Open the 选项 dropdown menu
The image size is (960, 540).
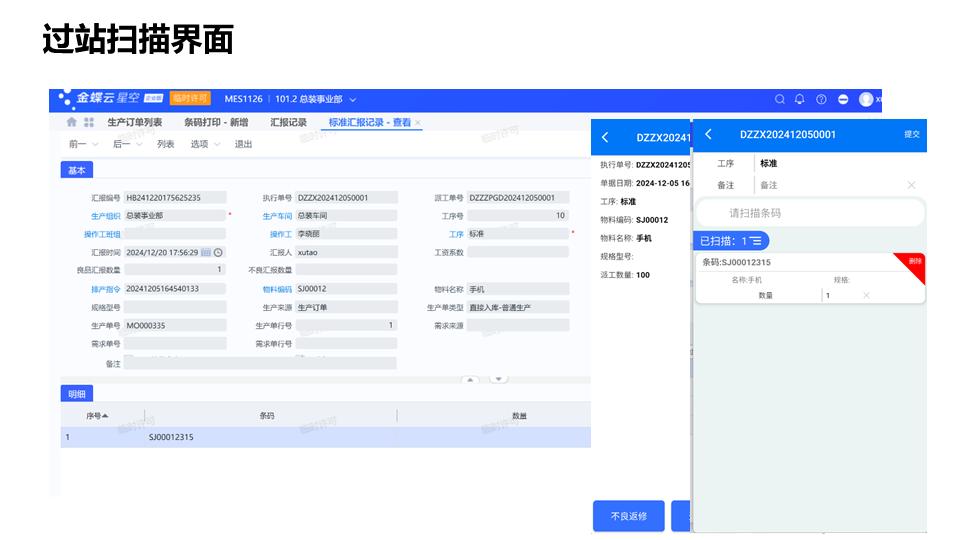[204, 144]
